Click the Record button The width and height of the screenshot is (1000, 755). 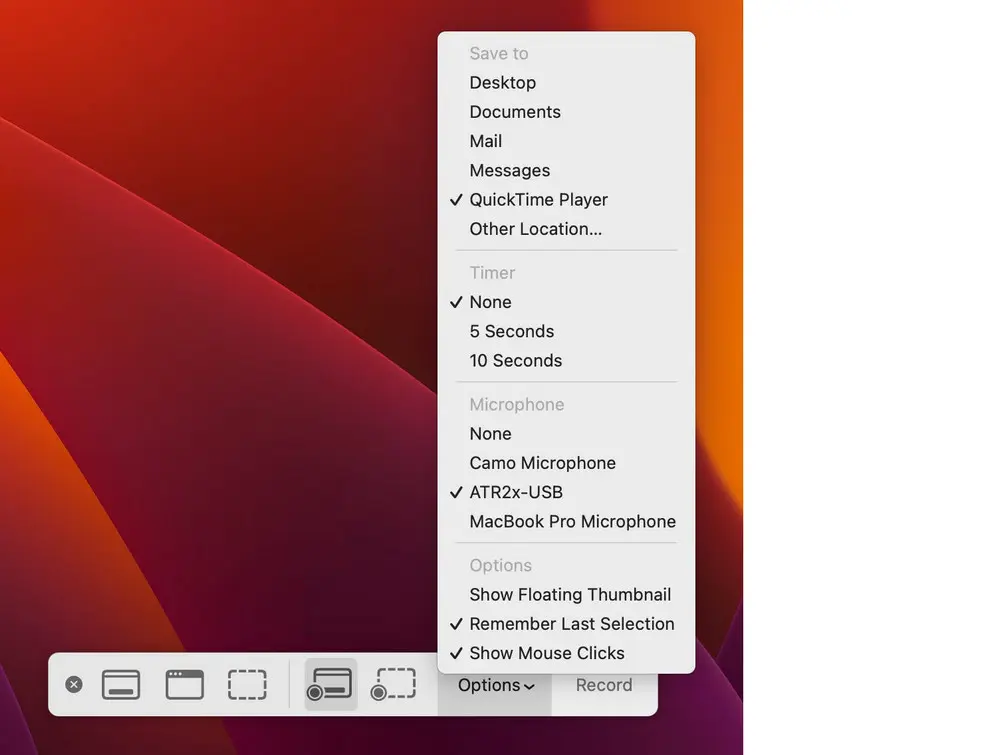(x=603, y=685)
